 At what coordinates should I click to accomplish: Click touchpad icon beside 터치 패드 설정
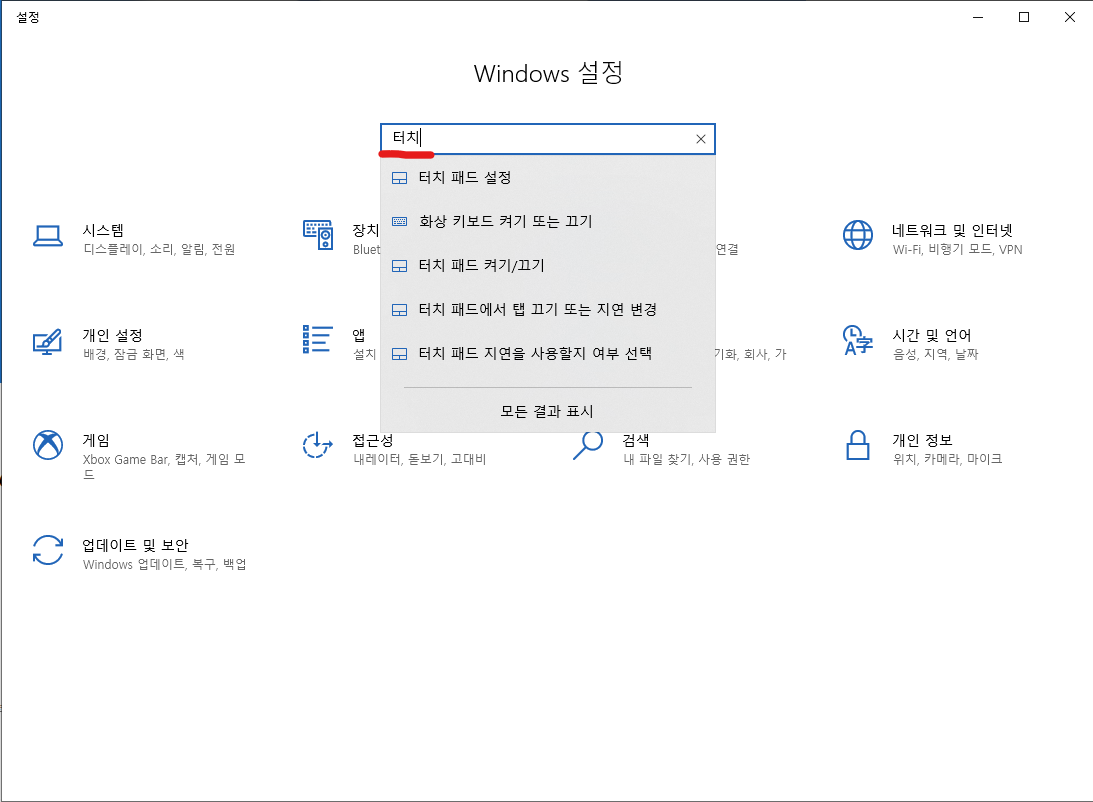tap(399, 178)
